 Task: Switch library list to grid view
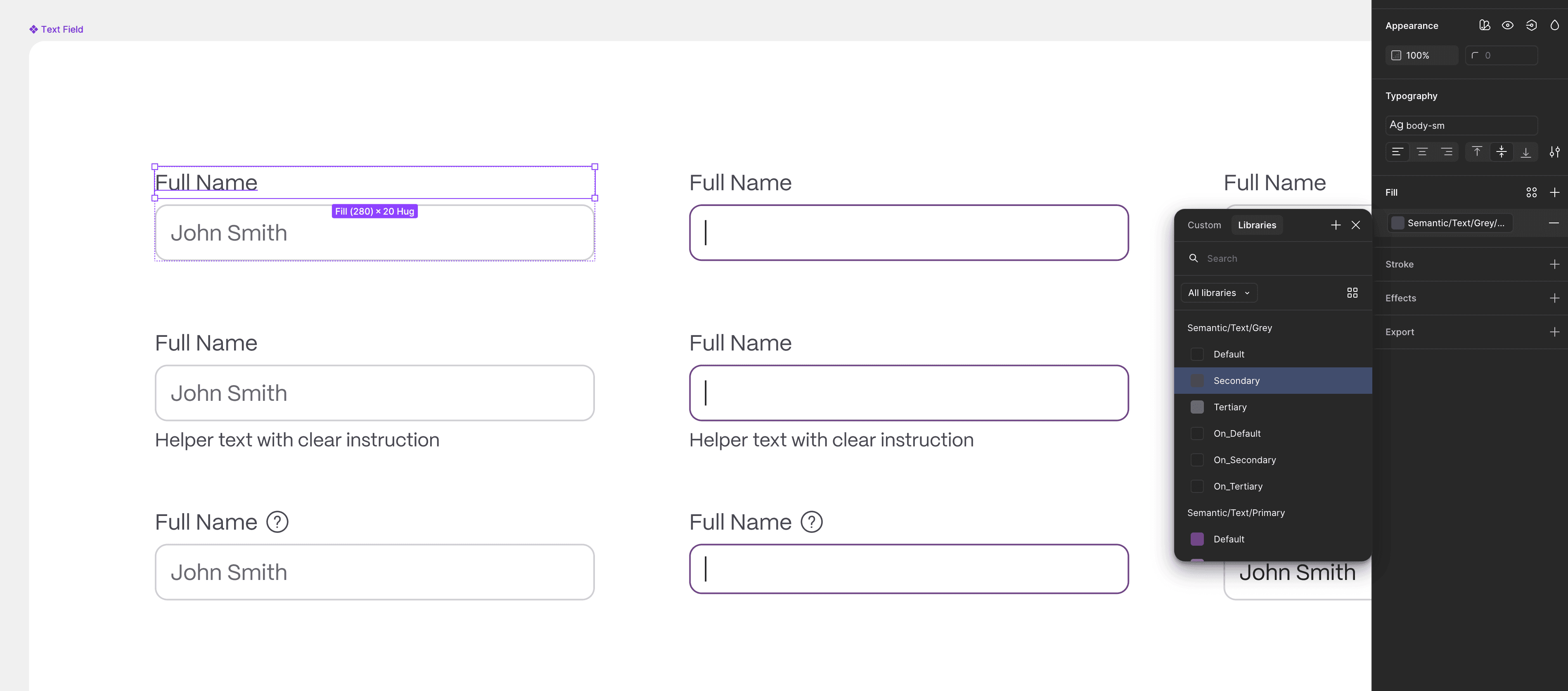pos(1352,293)
